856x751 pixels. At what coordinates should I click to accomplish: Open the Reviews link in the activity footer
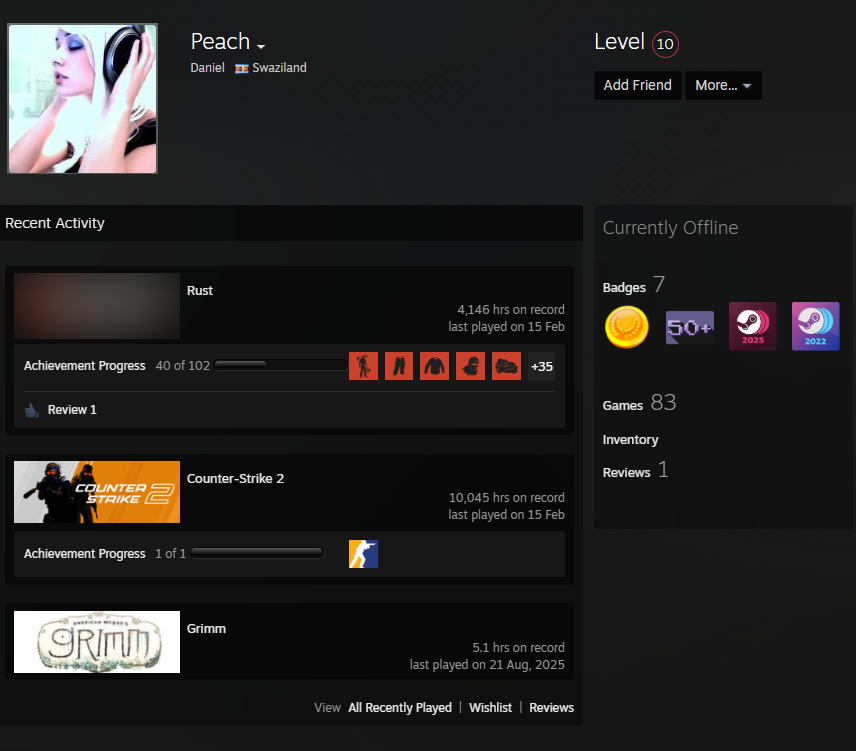tap(551, 708)
